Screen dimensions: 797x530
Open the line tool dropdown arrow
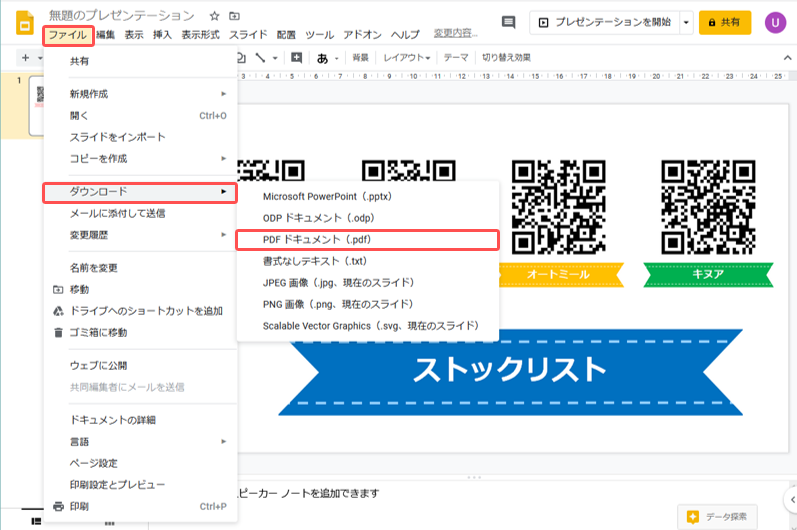275,58
